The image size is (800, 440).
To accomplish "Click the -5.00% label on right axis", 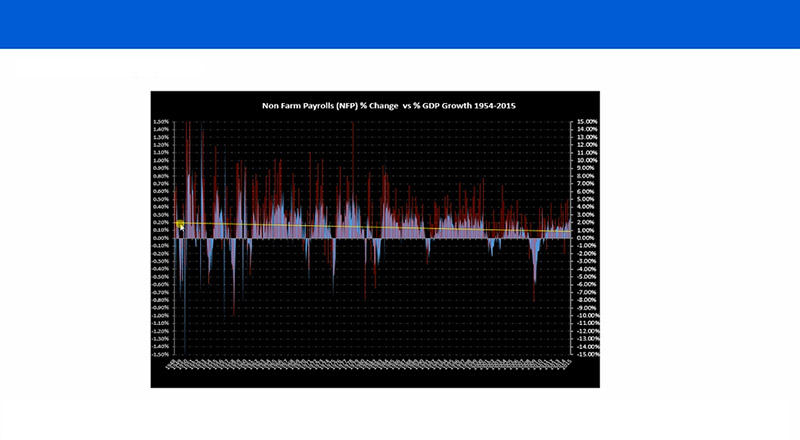I will (x=587, y=277).
